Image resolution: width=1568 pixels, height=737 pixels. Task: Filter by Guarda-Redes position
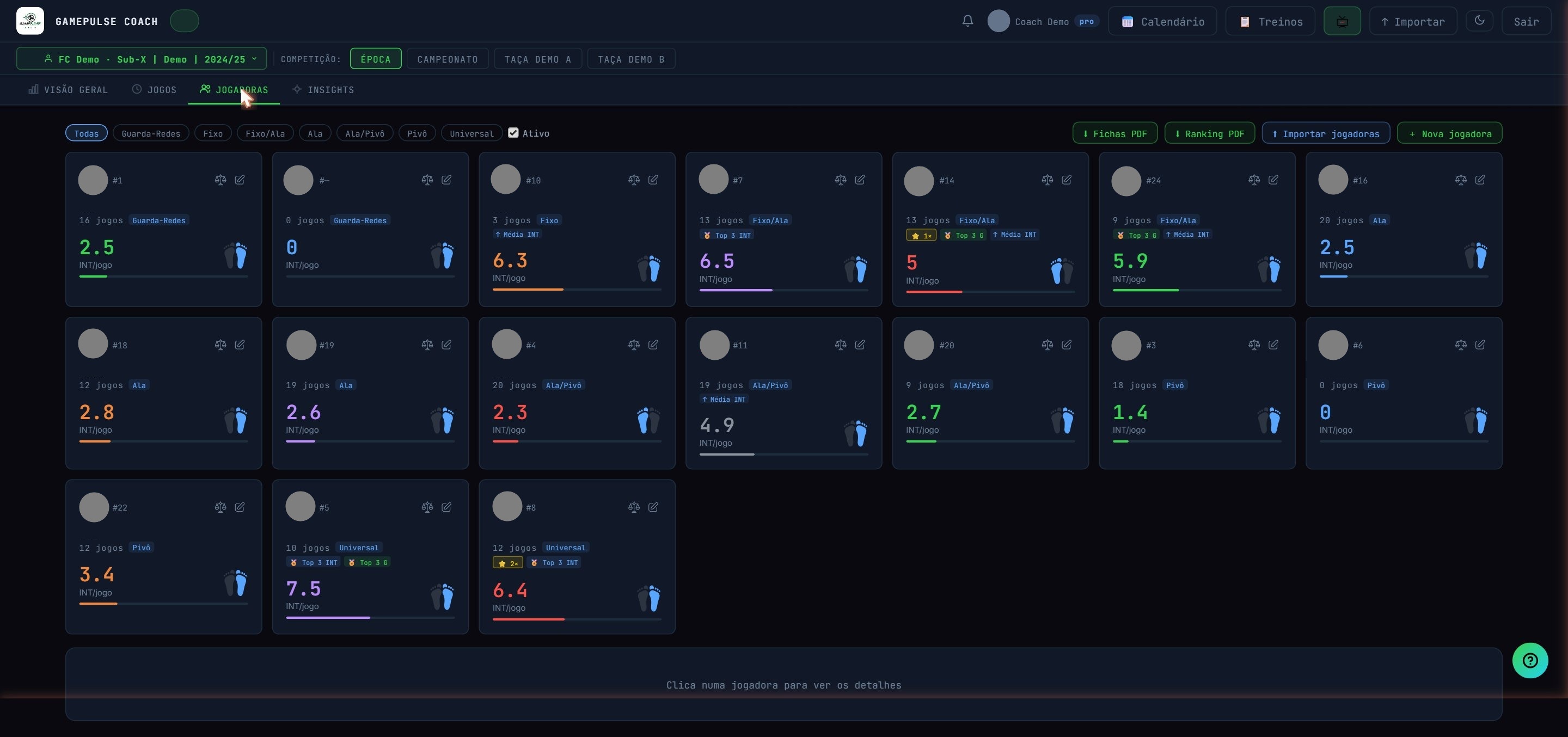click(x=151, y=133)
